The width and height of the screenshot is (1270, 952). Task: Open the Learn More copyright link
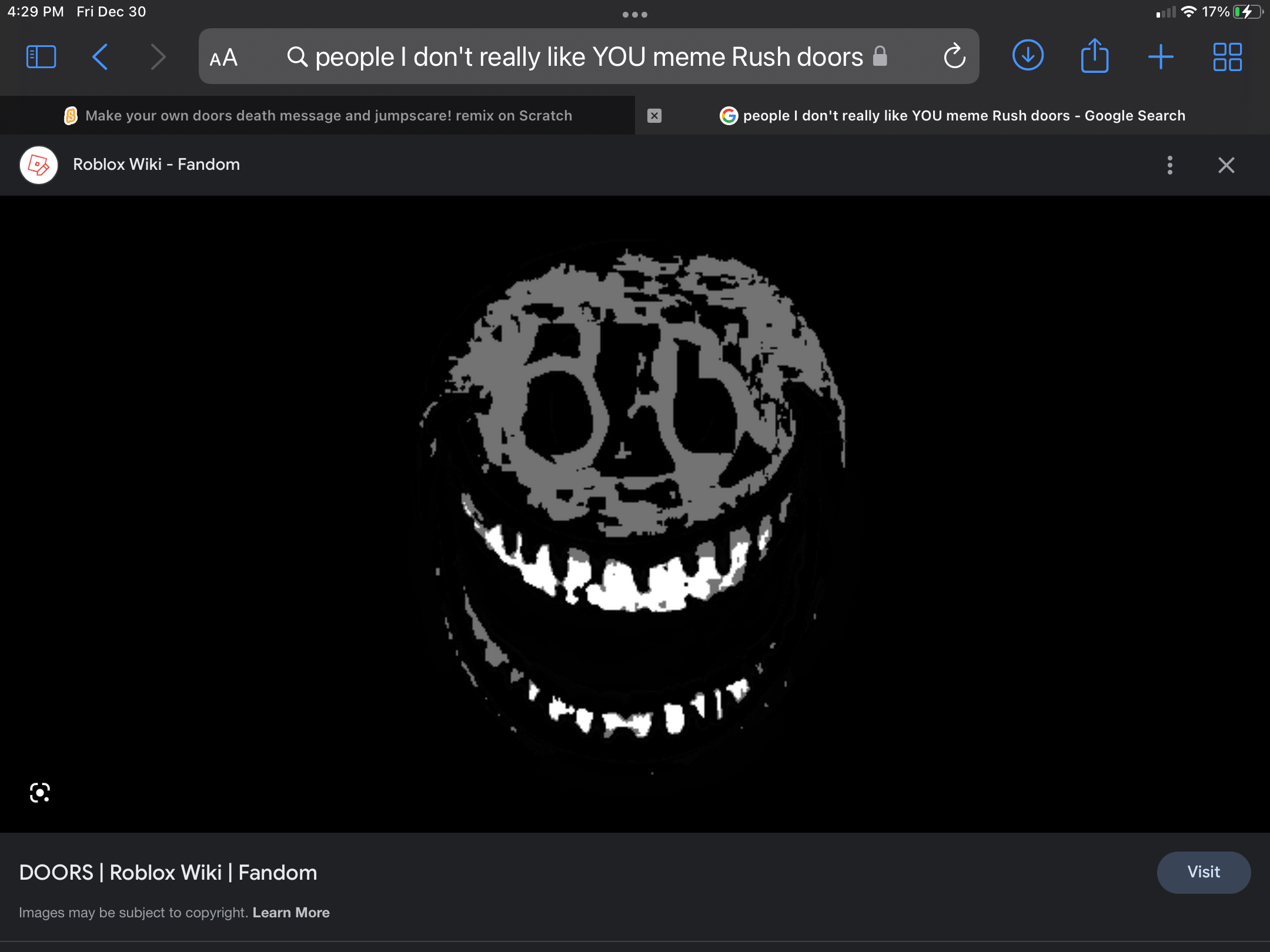pos(291,913)
